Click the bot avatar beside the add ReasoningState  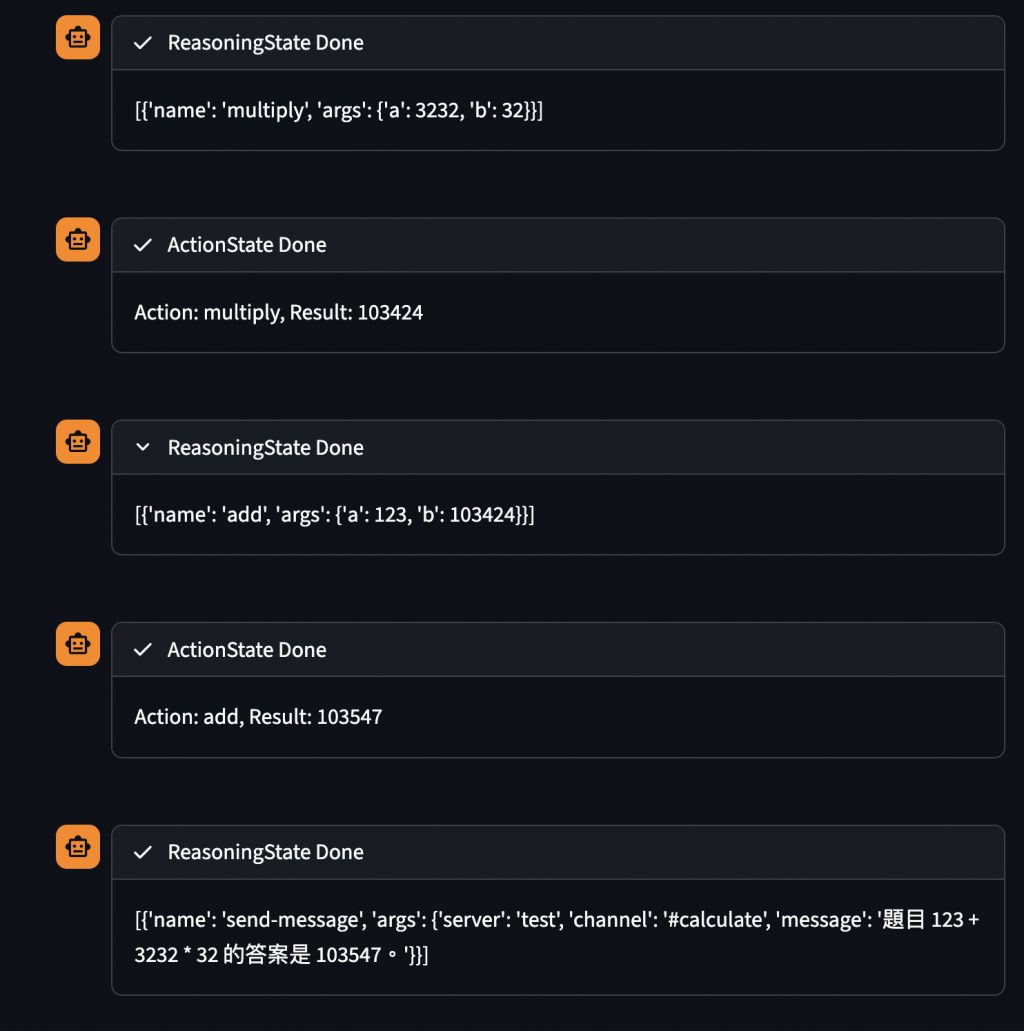(x=78, y=442)
